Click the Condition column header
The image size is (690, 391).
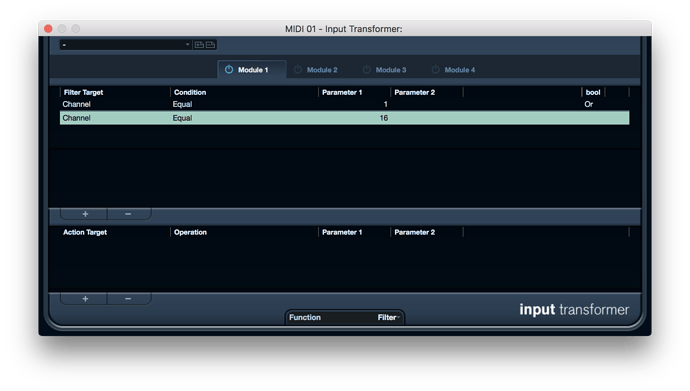pyautogui.click(x=190, y=92)
